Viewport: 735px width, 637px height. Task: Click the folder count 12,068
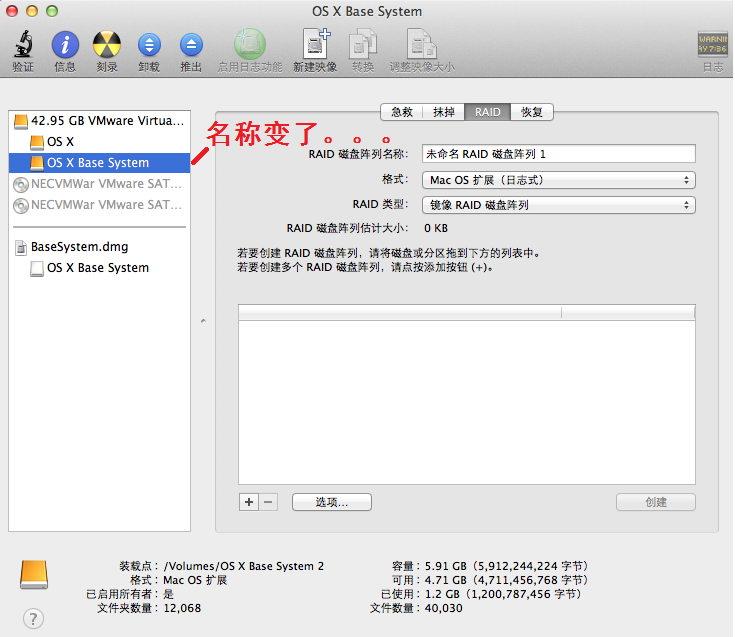coord(182,608)
